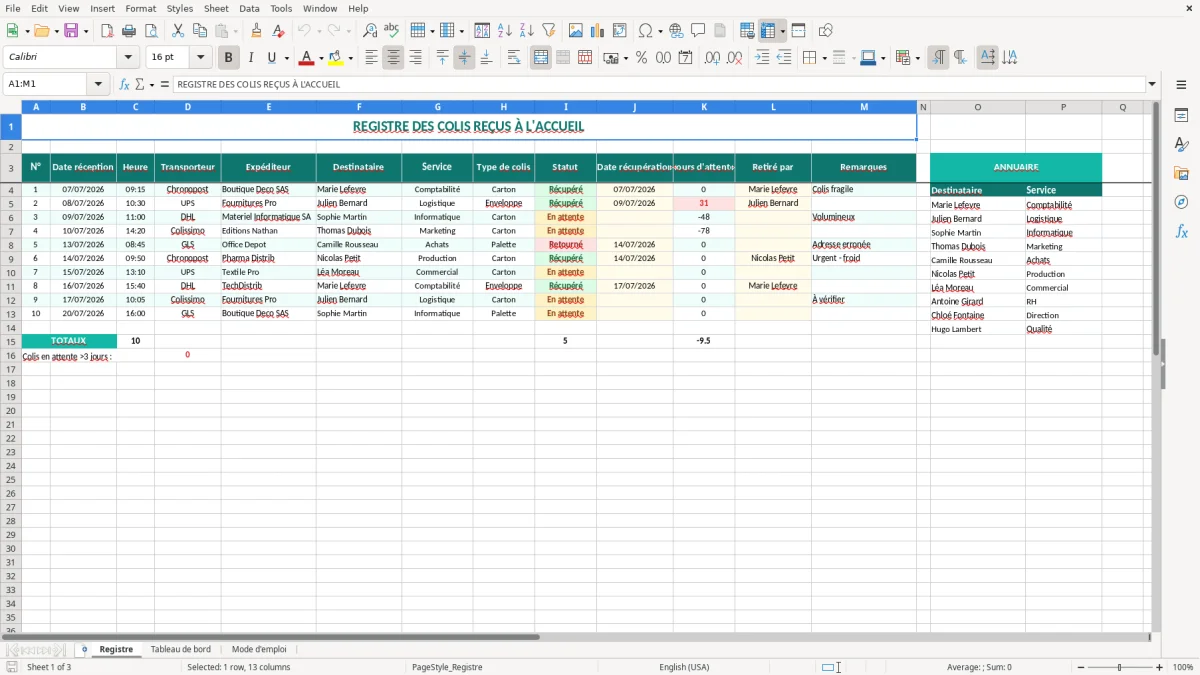Click the formula input line
The image size is (1200, 675).
[658, 84]
